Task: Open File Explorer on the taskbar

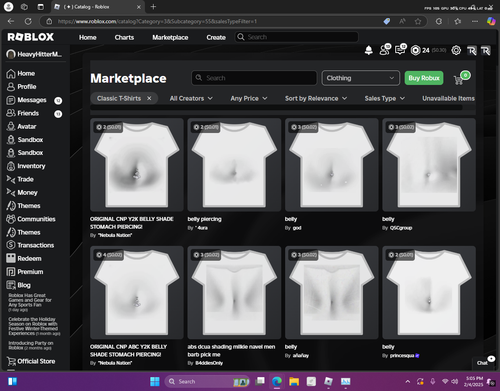Action: pyautogui.click(x=294, y=381)
